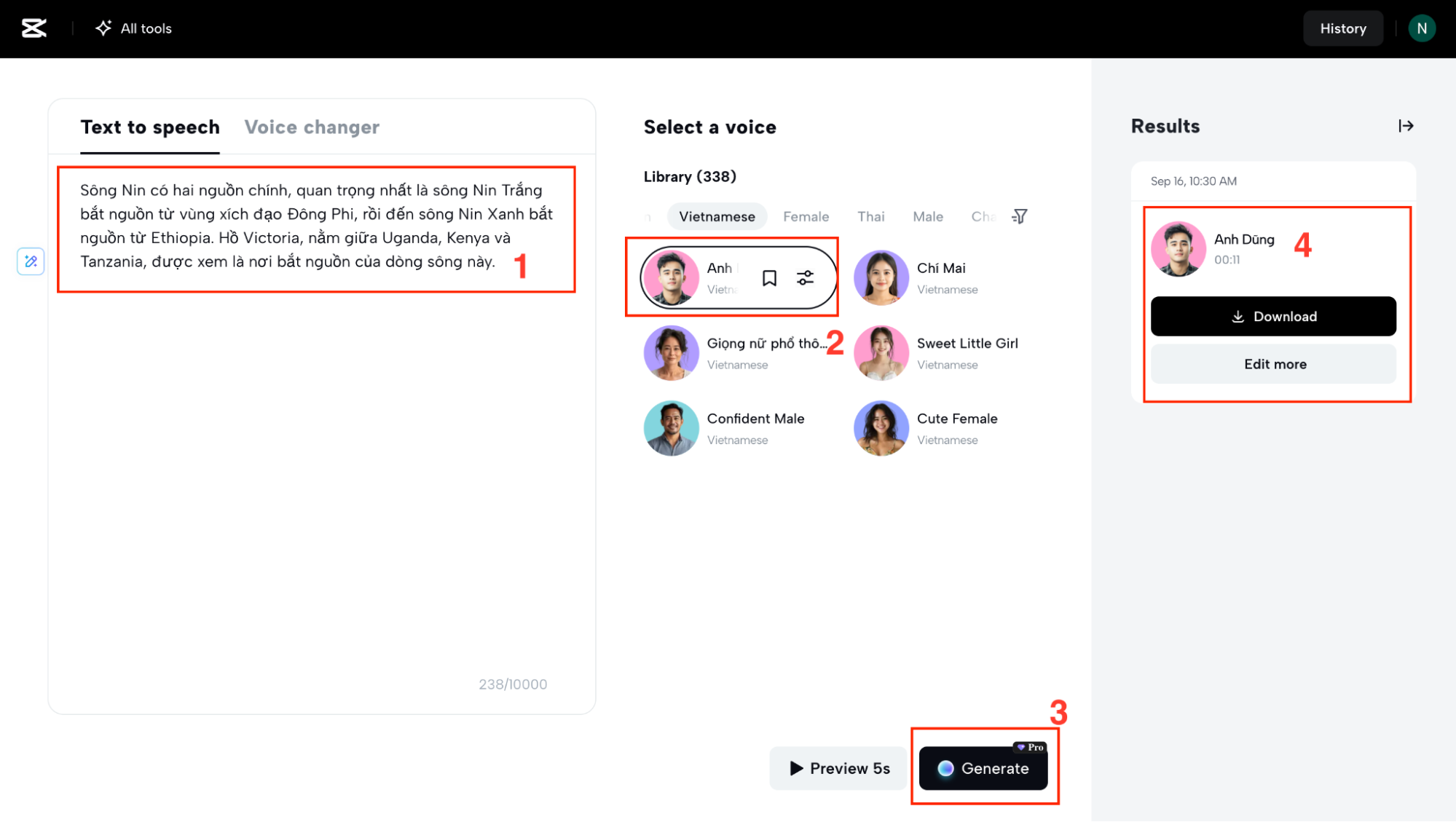
Task: Toggle the Male voice filter
Action: tap(927, 216)
